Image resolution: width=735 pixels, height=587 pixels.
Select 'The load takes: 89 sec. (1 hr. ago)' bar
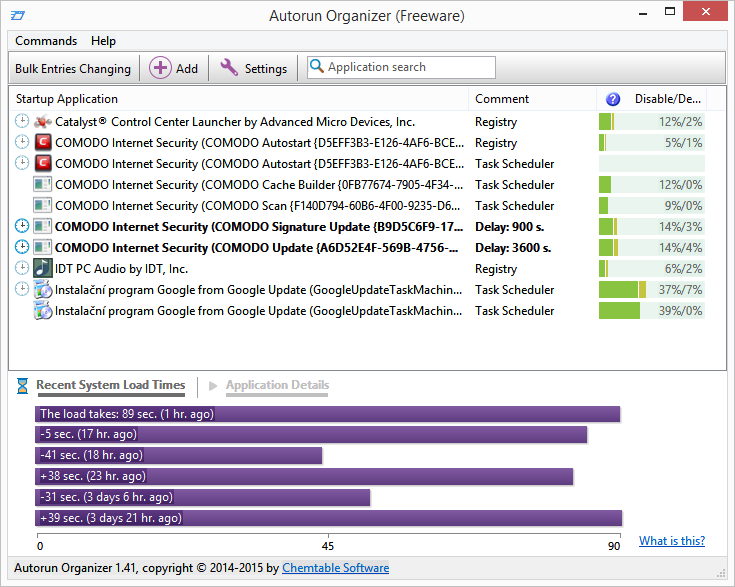pyautogui.click(x=328, y=414)
